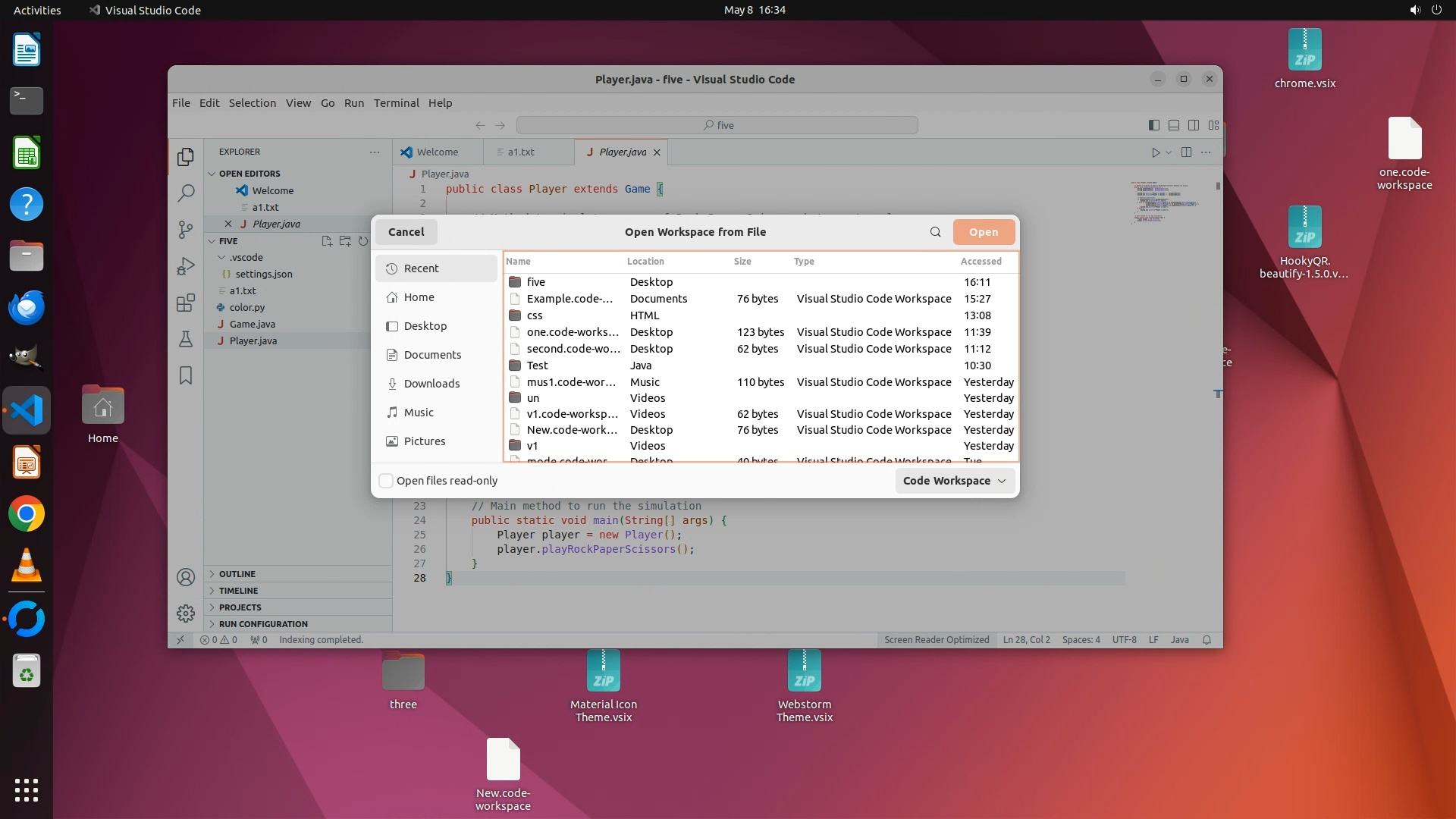Open the Extensions view icon
Image resolution: width=1456 pixels, height=819 pixels.
[186, 303]
